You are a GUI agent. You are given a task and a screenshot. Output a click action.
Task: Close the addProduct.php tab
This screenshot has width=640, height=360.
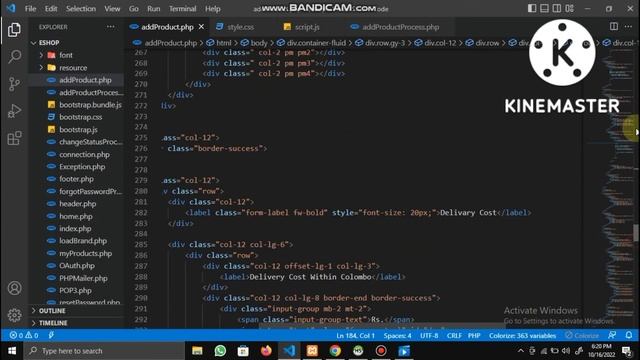tap(201, 27)
